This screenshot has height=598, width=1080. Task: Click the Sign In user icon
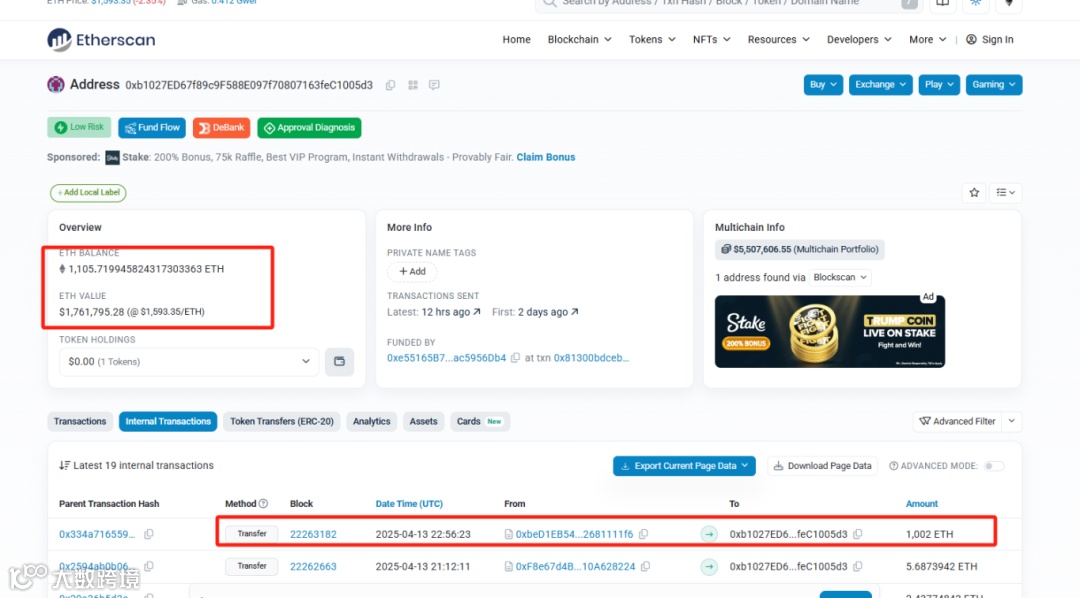coord(971,40)
